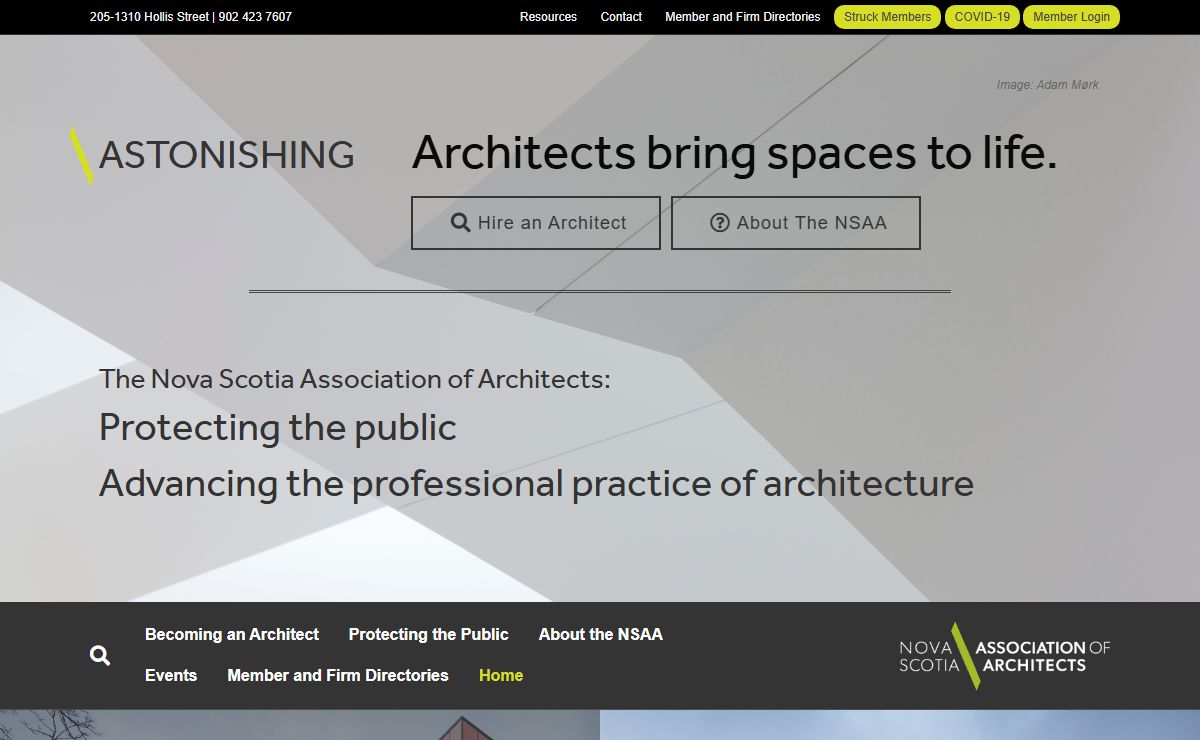Viewport: 1200px width, 740px height.
Task: Click the Hire an Architect button
Action: pos(536,223)
